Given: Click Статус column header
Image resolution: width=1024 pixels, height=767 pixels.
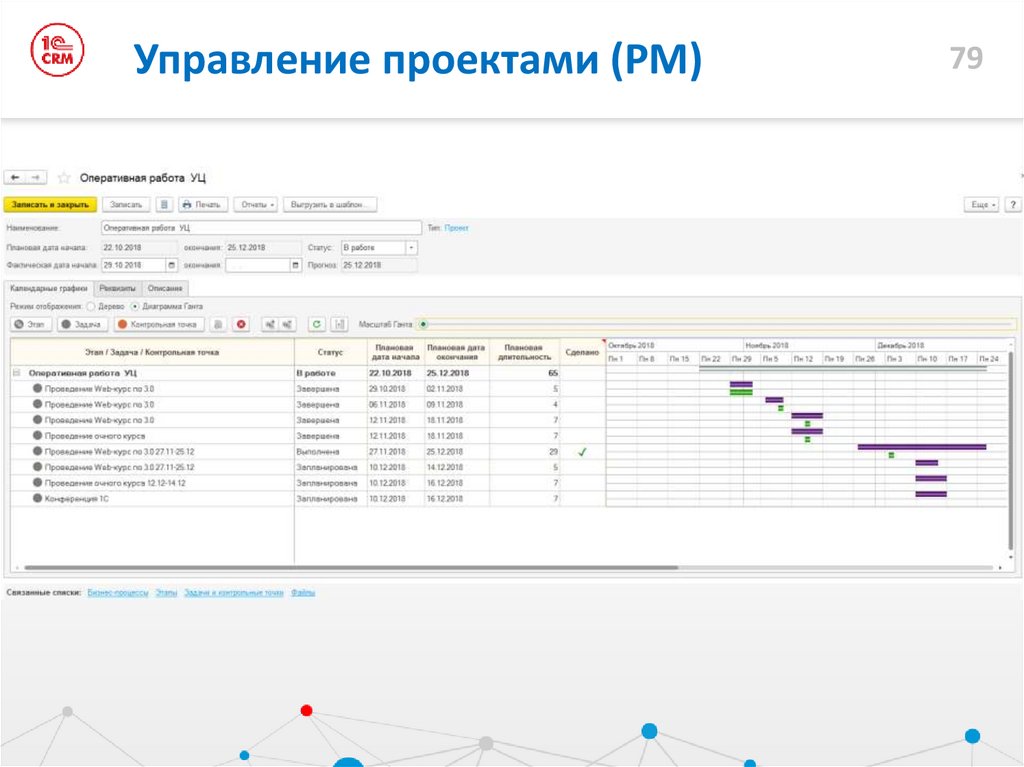Looking at the screenshot, I should (x=330, y=352).
